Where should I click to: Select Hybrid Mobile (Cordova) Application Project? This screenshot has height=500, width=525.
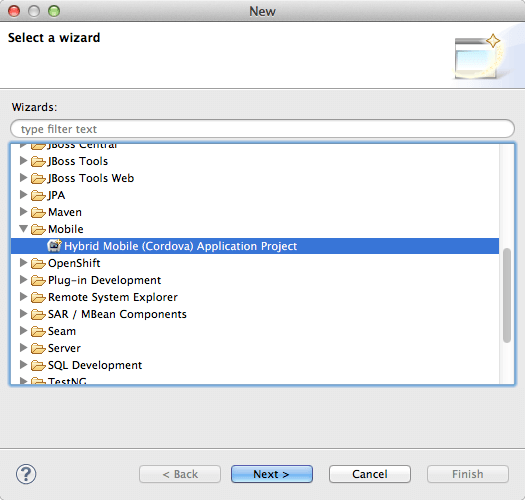[x=180, y=246]
